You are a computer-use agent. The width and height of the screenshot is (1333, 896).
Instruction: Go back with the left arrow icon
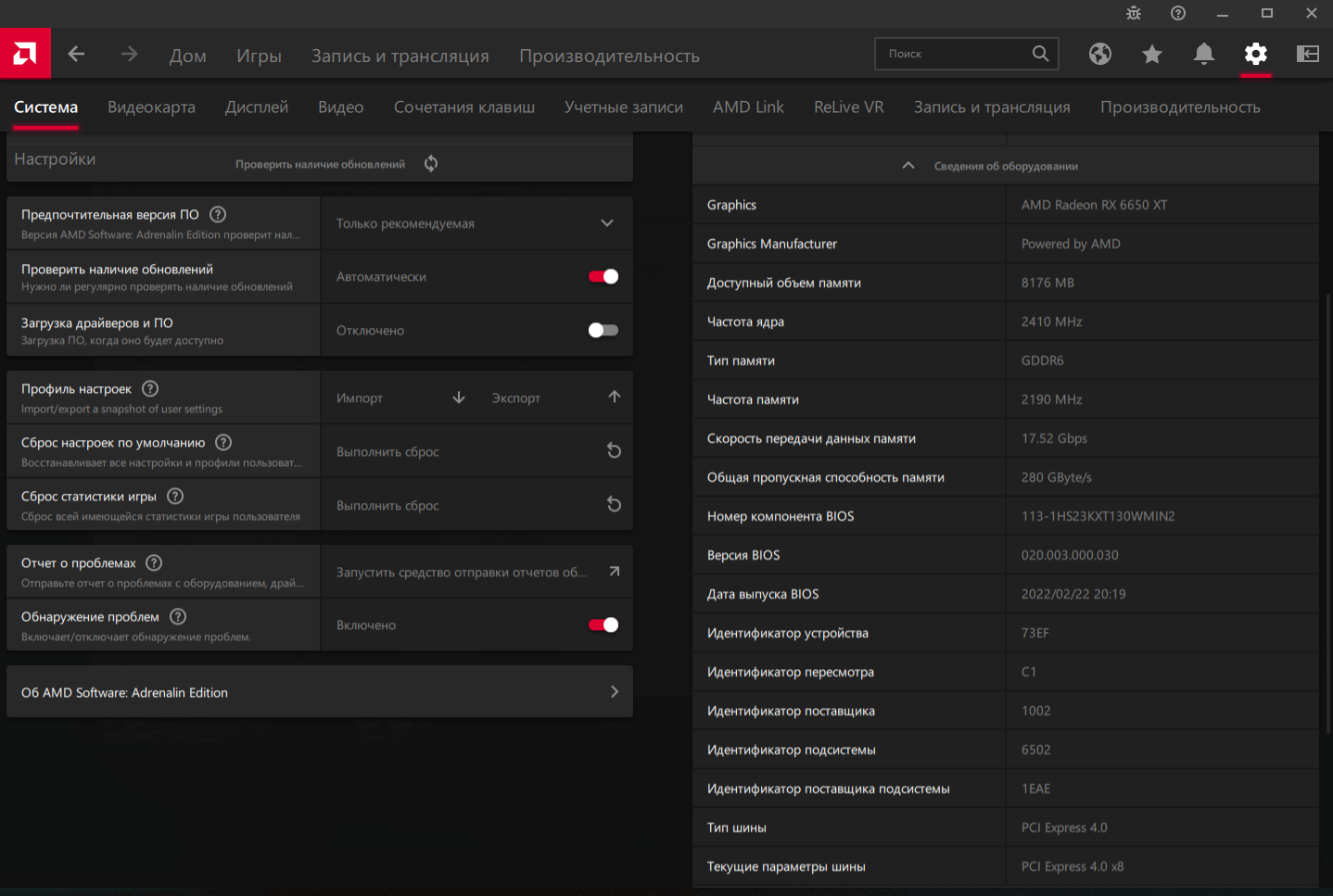tap(77, 55)
